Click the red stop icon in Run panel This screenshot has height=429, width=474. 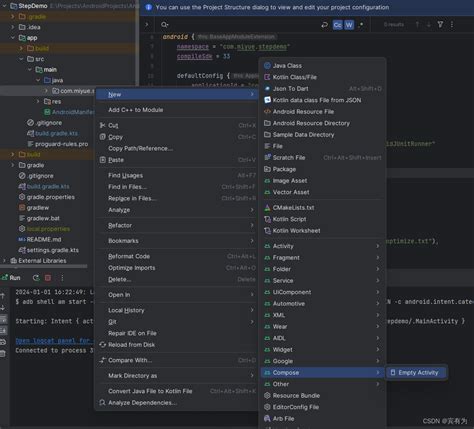tap(48, 278)
